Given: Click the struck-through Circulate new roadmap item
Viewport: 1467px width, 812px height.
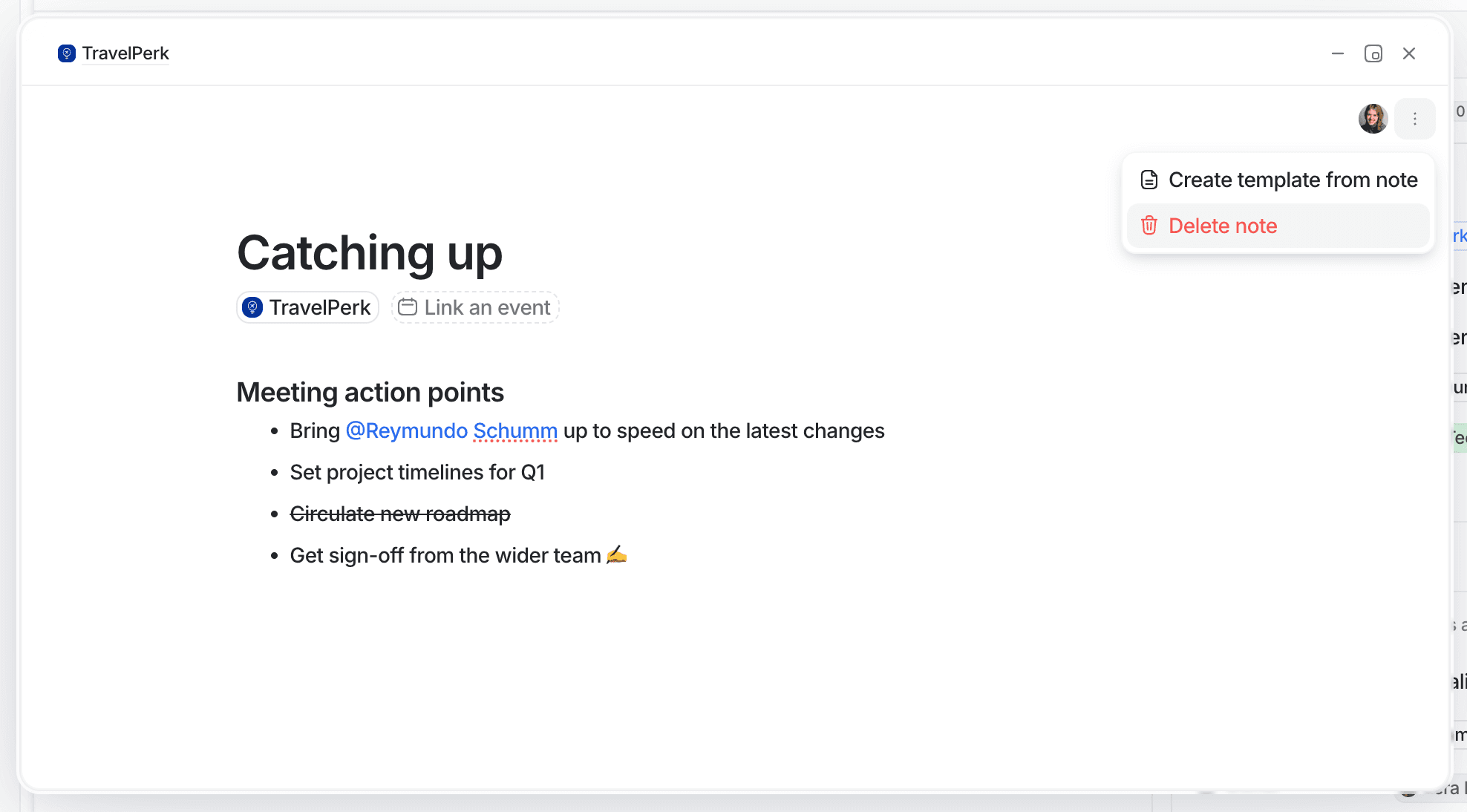Looking at the screenshot, I should click(400, 514).
